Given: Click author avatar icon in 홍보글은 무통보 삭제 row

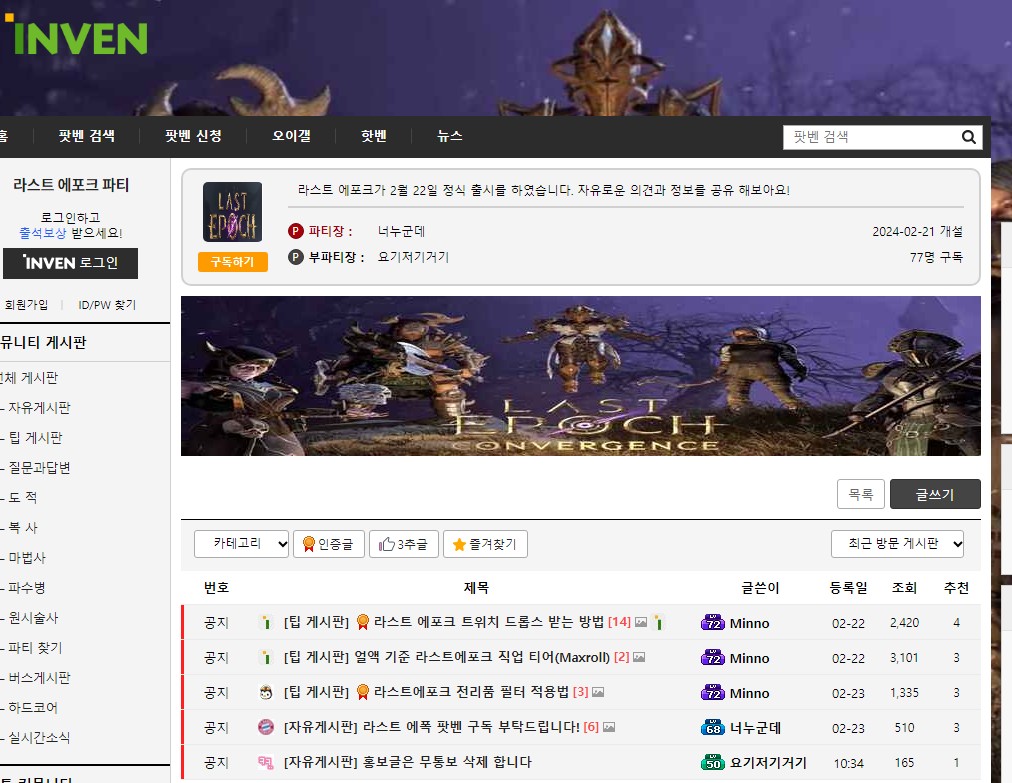Looking at the screenshot, I should pos(265,762).
